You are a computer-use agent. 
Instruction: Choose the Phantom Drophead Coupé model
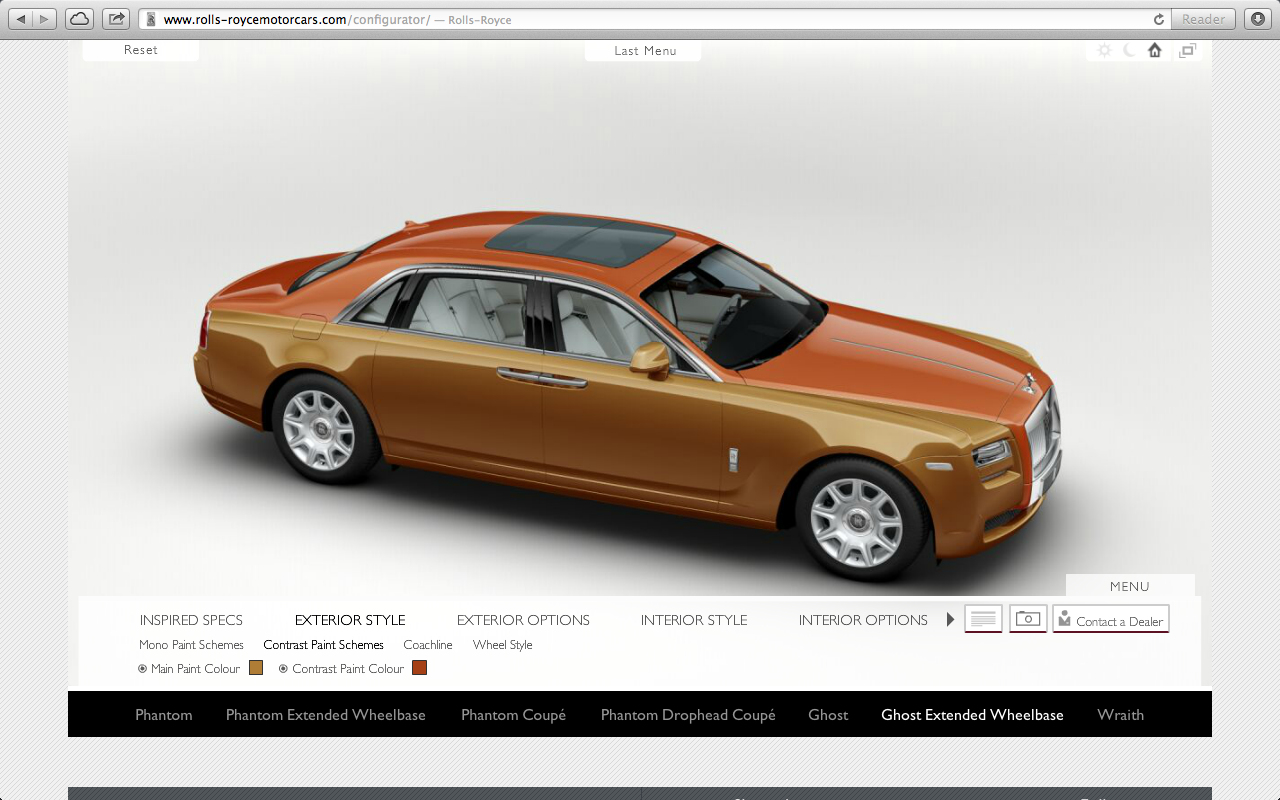tap(688, 715)
